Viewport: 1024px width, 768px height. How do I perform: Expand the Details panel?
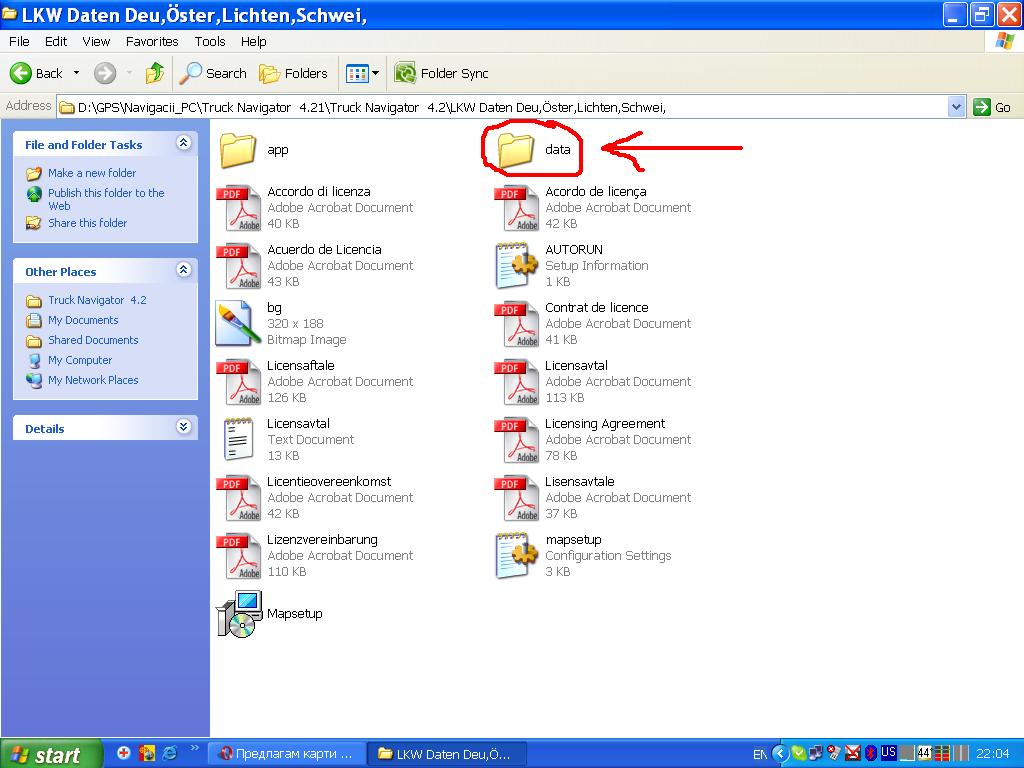click(183, 428)
